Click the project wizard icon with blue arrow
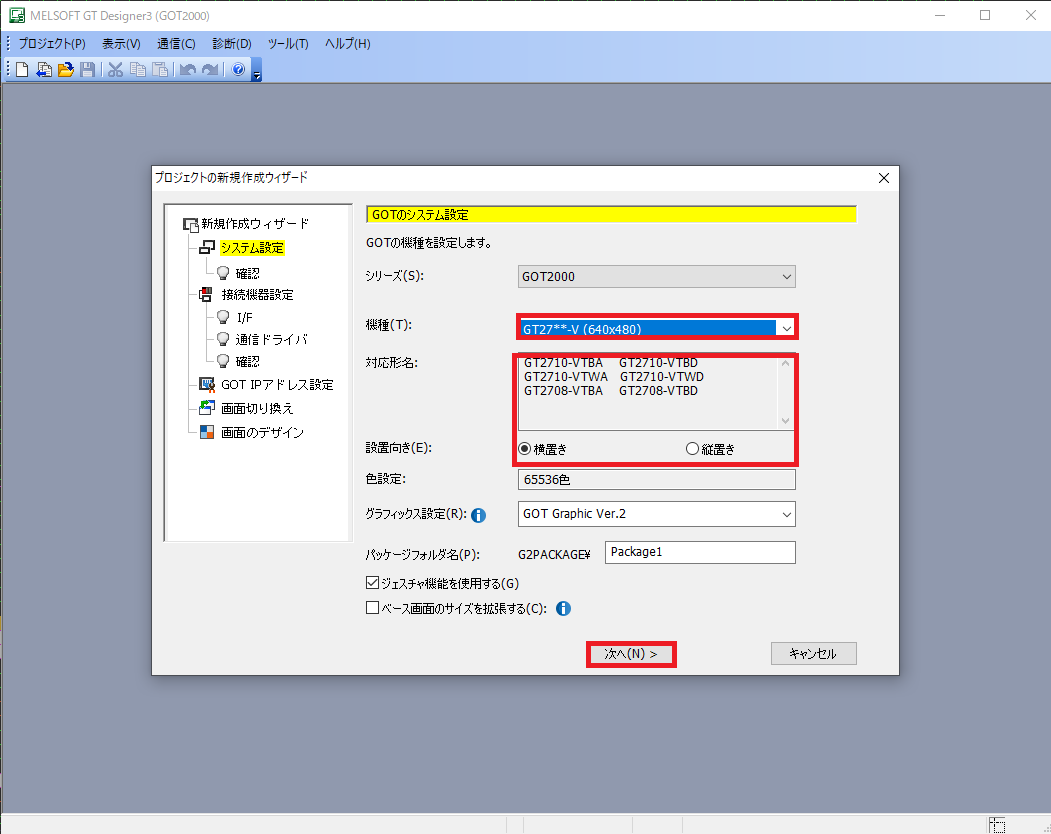 tap(44, 70)
